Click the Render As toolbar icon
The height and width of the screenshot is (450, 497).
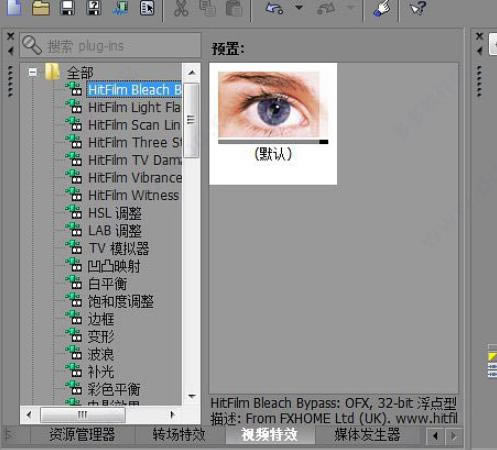120,7
